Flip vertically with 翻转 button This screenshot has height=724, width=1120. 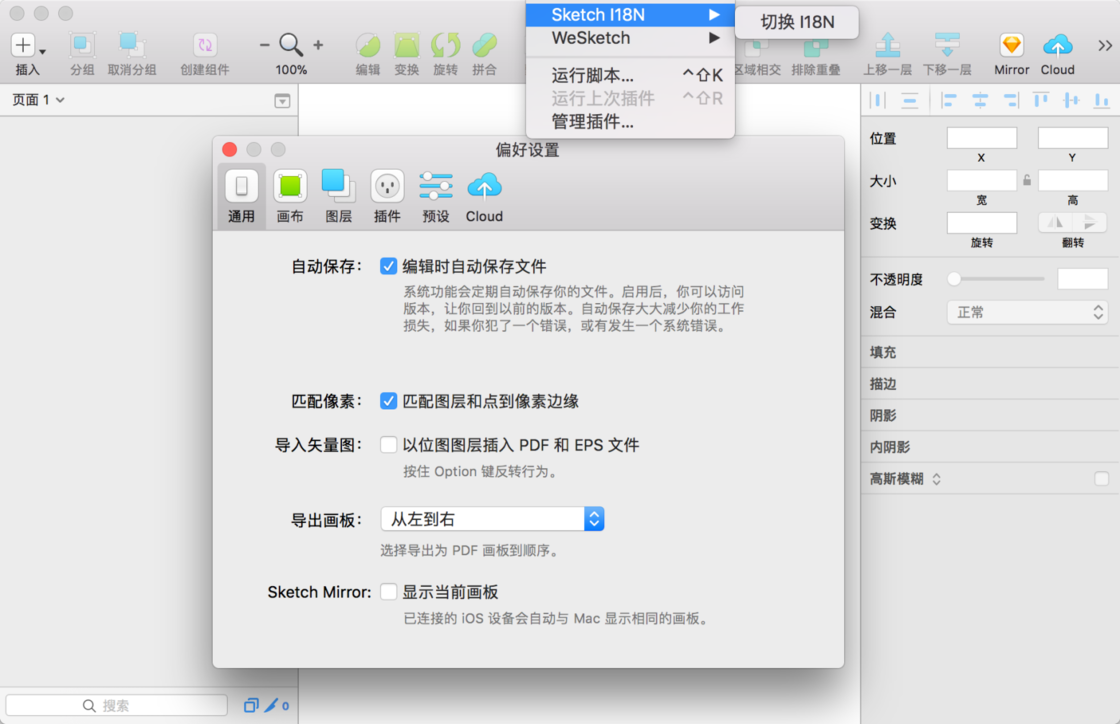1090,223
